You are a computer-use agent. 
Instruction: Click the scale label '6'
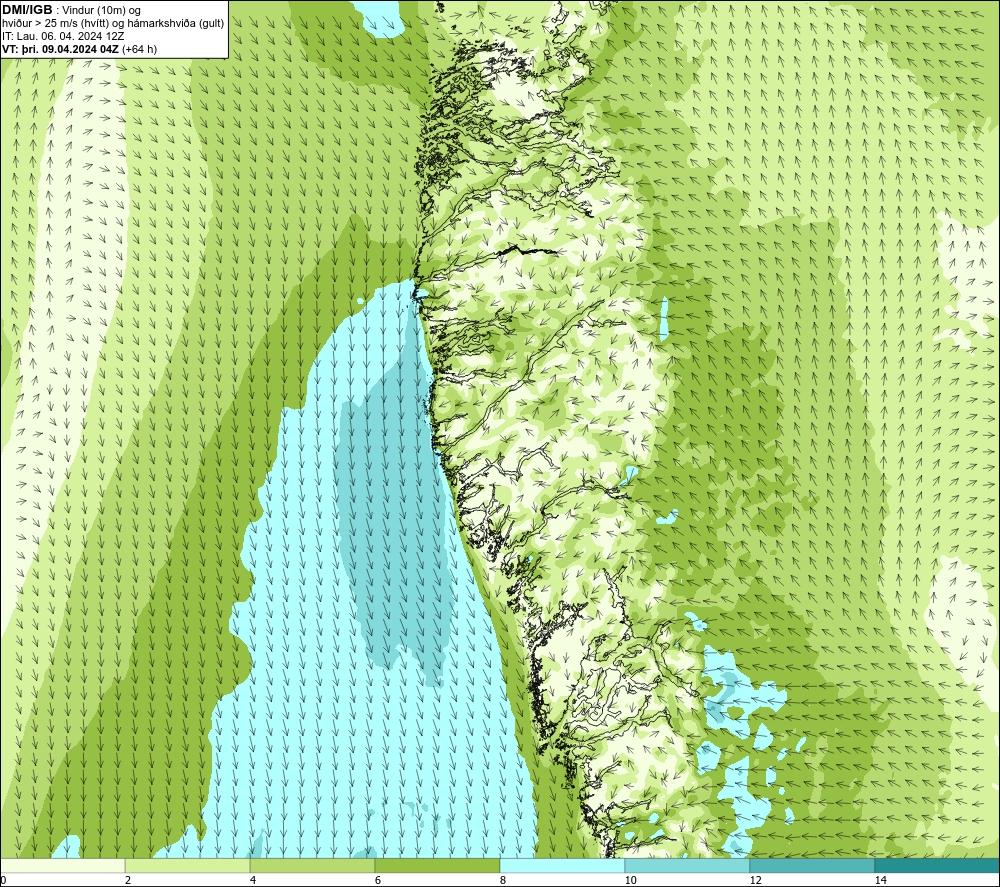tap(378, 880)
